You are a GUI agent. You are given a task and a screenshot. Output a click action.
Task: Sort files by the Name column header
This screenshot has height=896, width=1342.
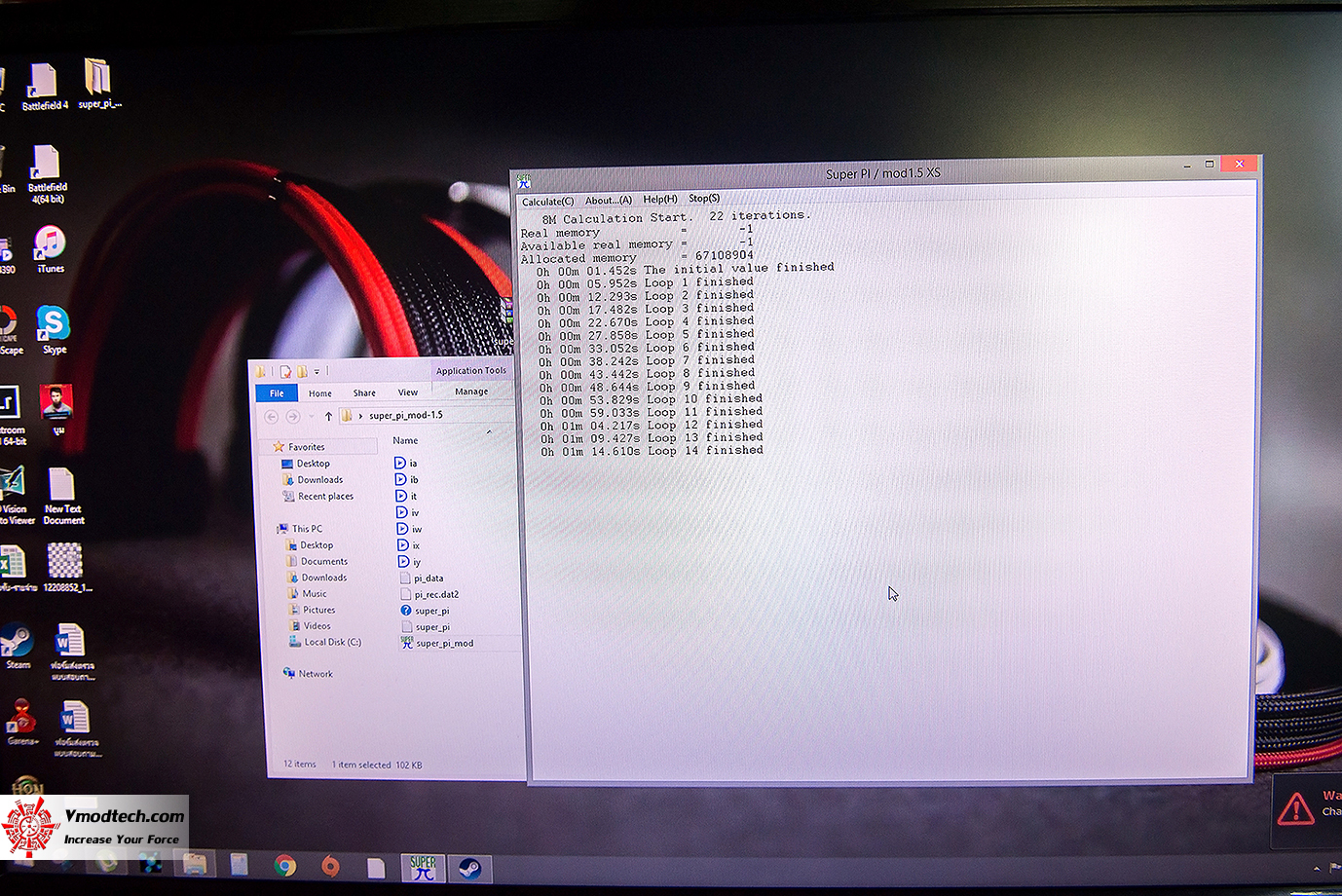click(x=405, y=440)
